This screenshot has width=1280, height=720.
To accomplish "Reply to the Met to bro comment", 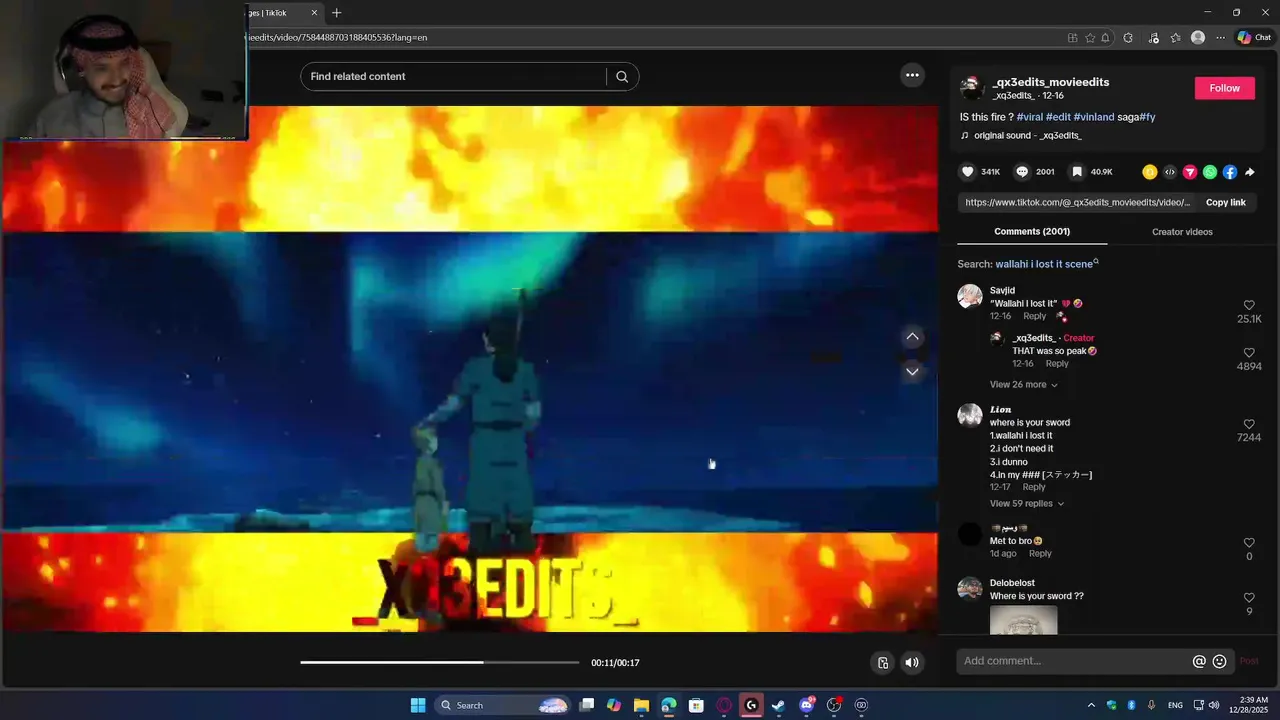I will click(x=1040, y=553).
